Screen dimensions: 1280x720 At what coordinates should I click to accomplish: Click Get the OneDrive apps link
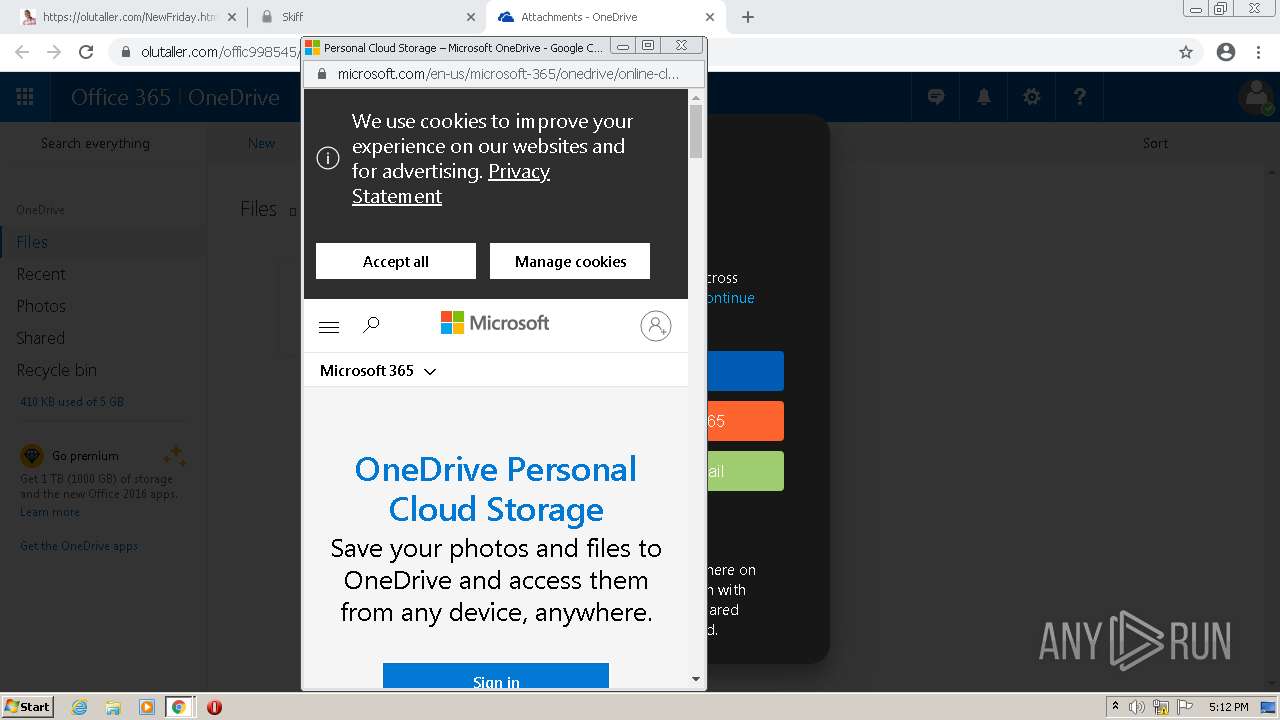point(79,546)
